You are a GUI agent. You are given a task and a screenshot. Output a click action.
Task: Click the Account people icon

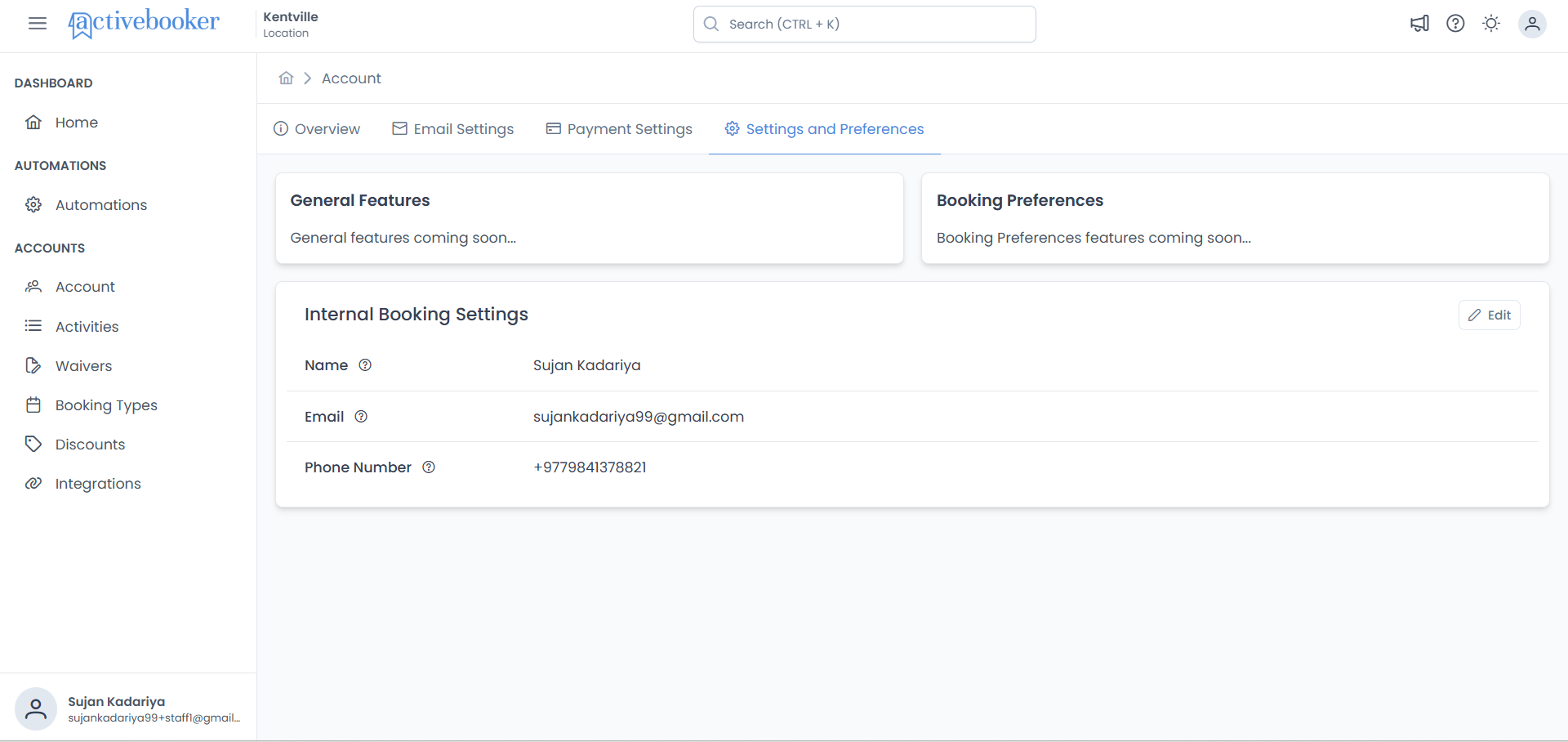pyautogui.click(x=33, y=286)
